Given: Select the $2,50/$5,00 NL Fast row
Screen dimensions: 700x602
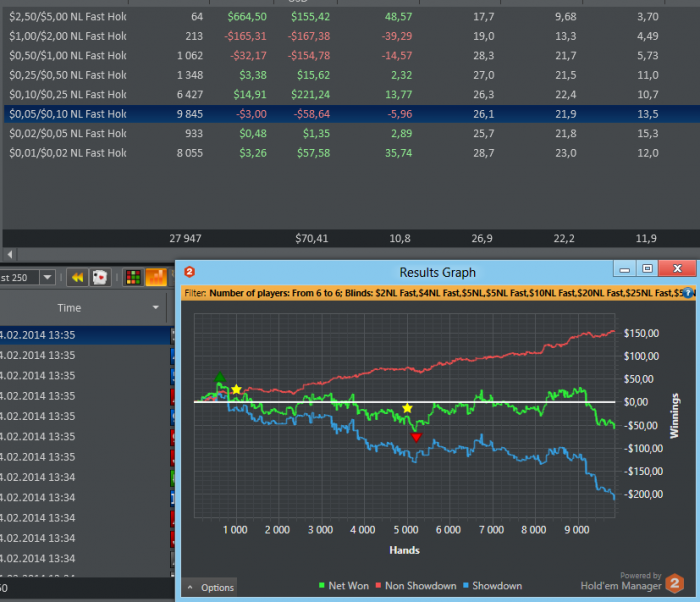Looking at the screenshot, I should (68, 16).
